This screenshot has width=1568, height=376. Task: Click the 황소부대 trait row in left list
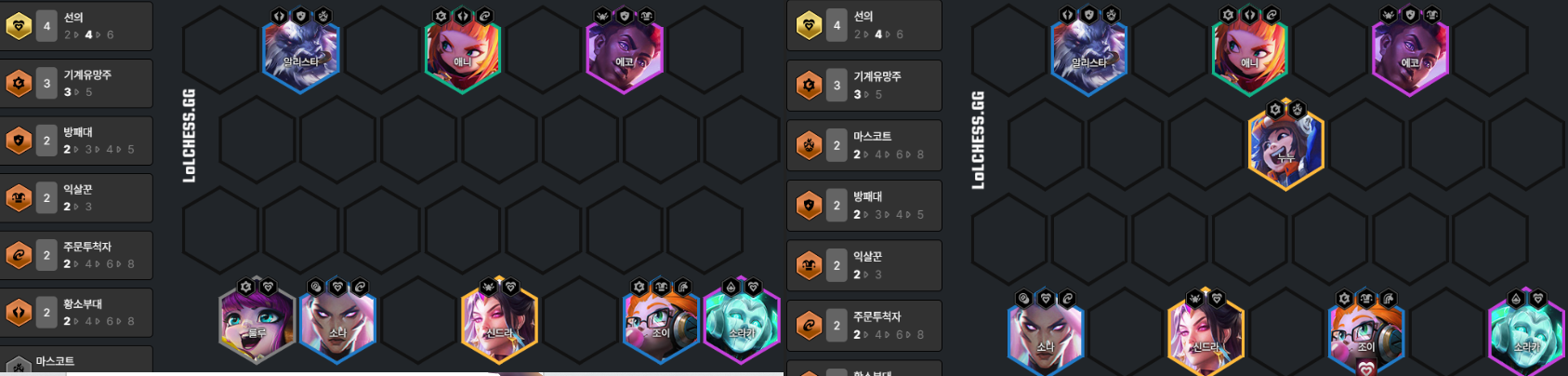pyautogui.click(x=76, y=313)
